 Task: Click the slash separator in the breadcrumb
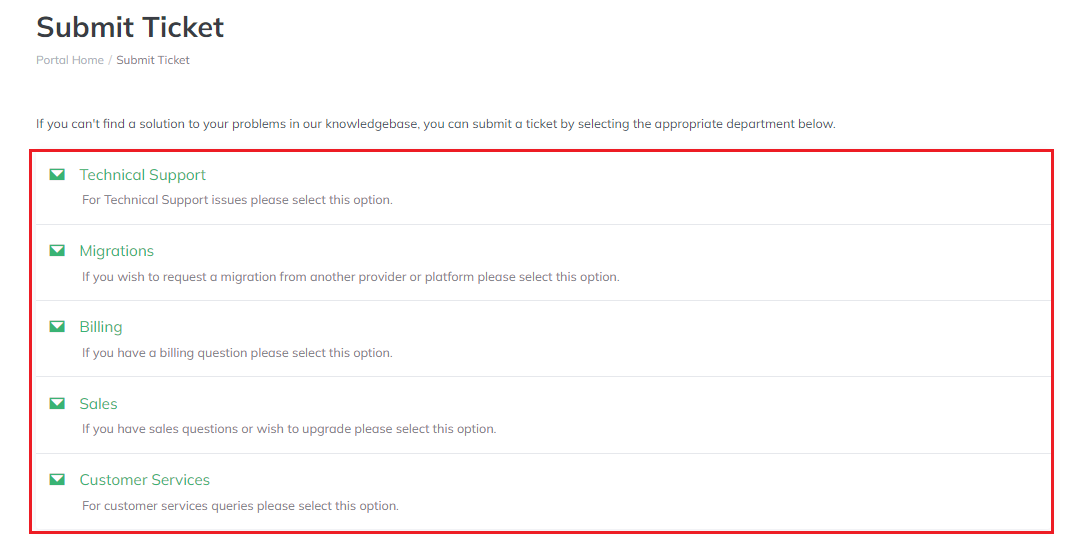110,60
